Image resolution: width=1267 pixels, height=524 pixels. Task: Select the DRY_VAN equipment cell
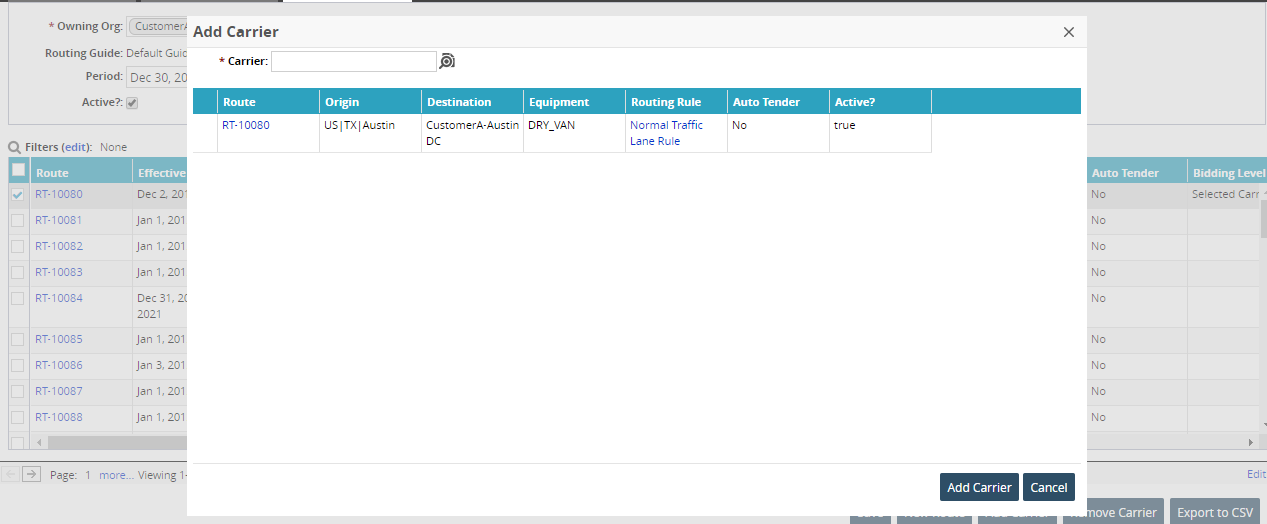(x=574, y=133)
